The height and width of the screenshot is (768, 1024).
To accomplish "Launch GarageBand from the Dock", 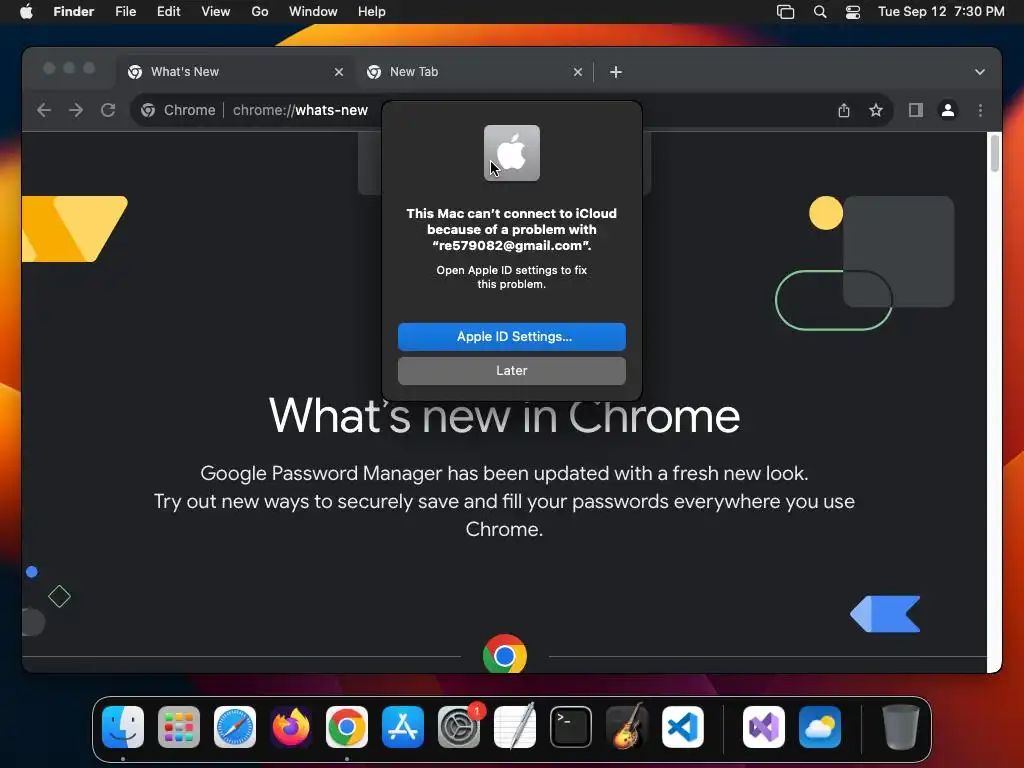I will 627,727.
